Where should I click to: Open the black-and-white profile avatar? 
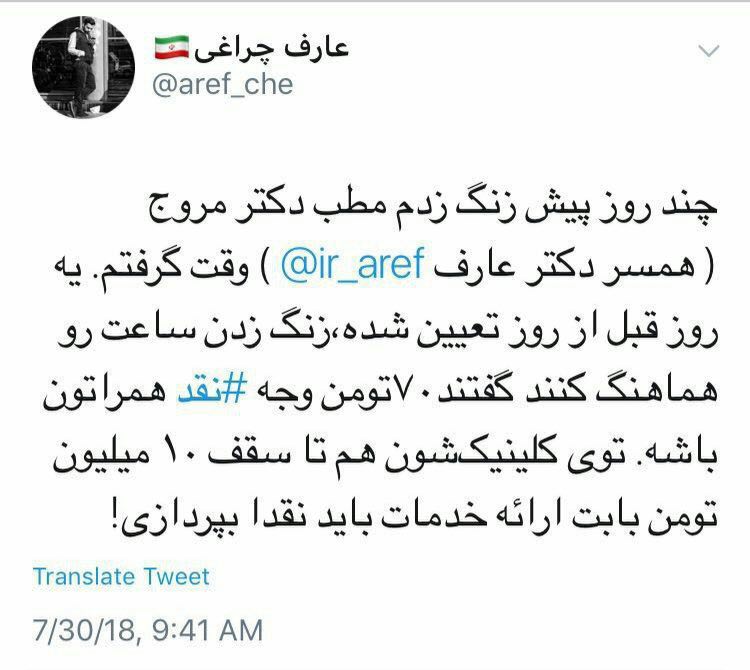pos(83,67)
